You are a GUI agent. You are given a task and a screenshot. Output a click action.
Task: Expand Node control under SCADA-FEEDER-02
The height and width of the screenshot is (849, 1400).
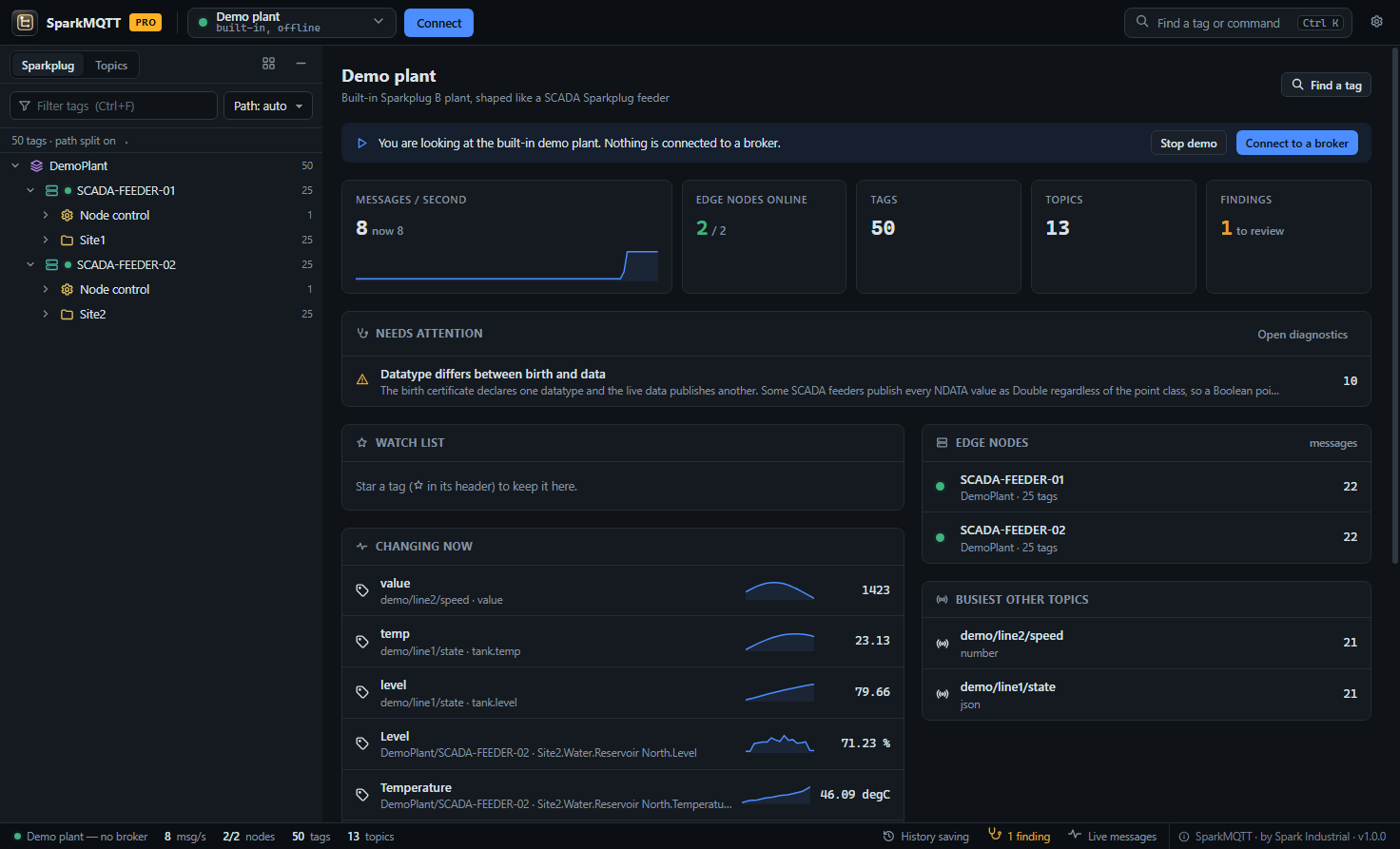[46, 289]
